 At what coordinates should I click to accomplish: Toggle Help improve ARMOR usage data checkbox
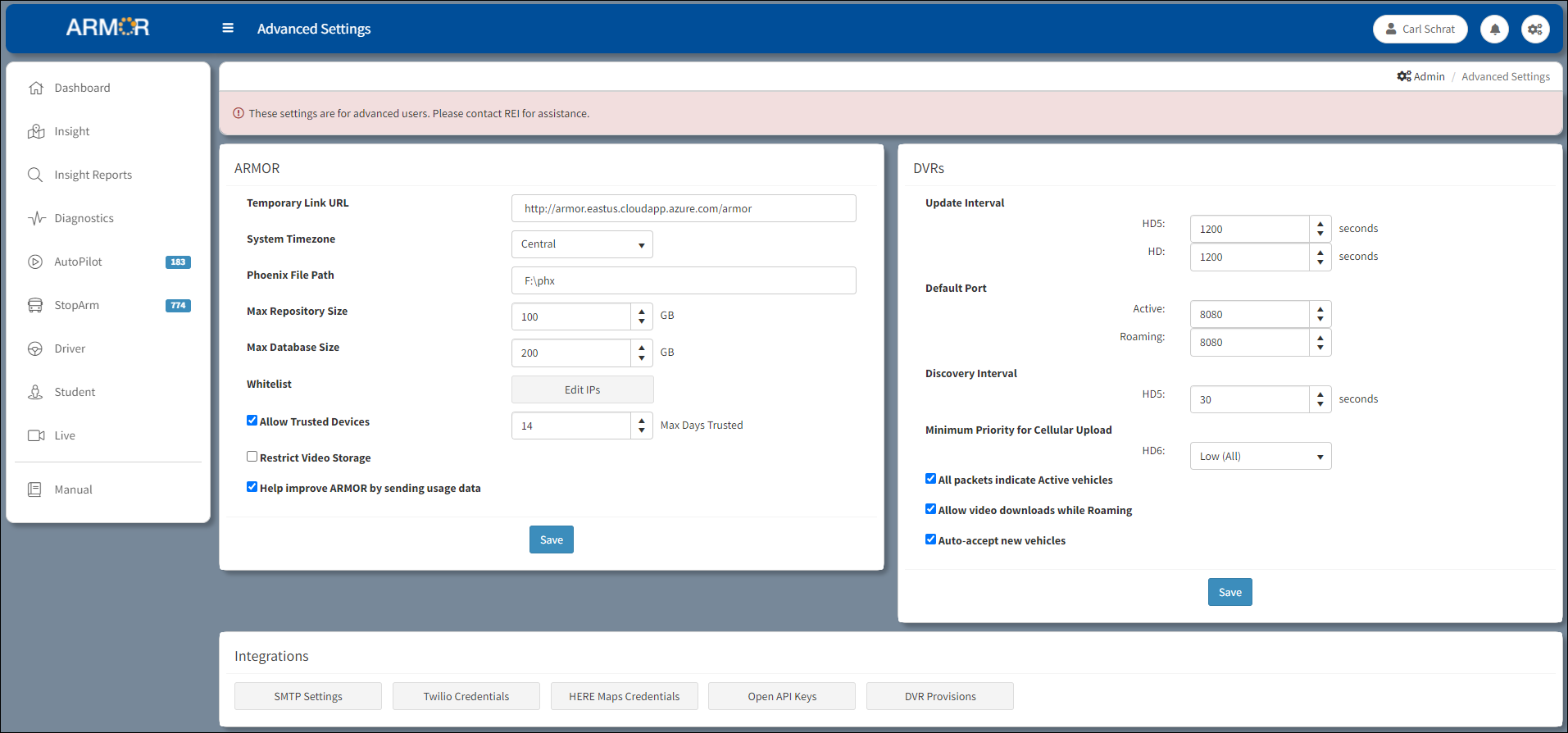[252, 487]
